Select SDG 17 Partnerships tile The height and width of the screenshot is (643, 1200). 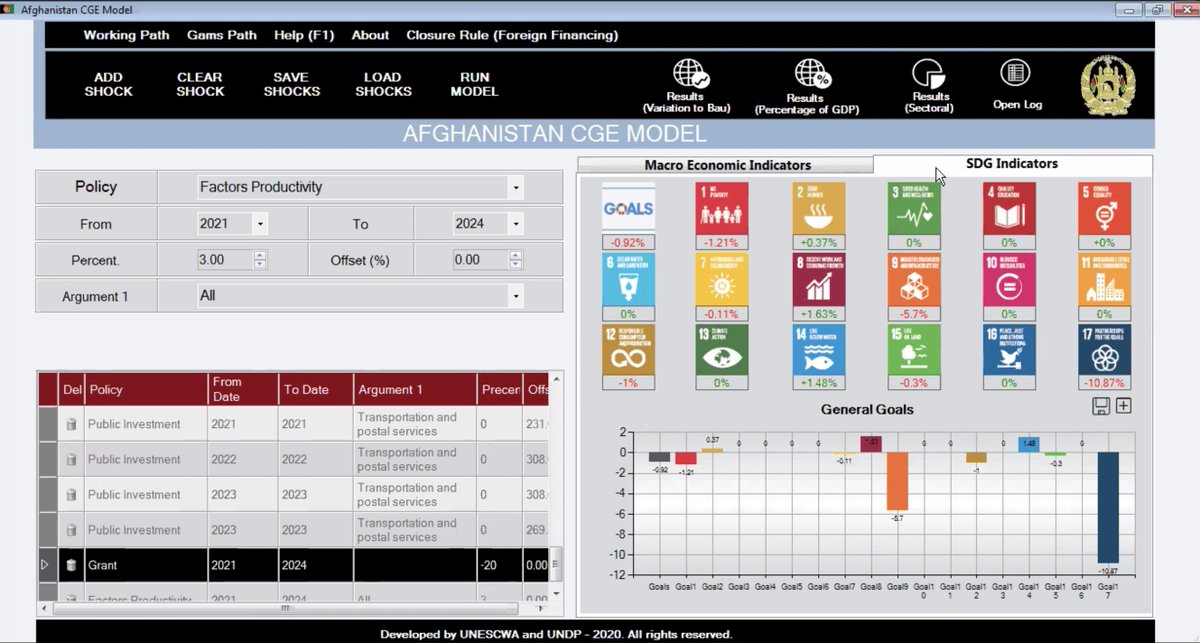1105,349
